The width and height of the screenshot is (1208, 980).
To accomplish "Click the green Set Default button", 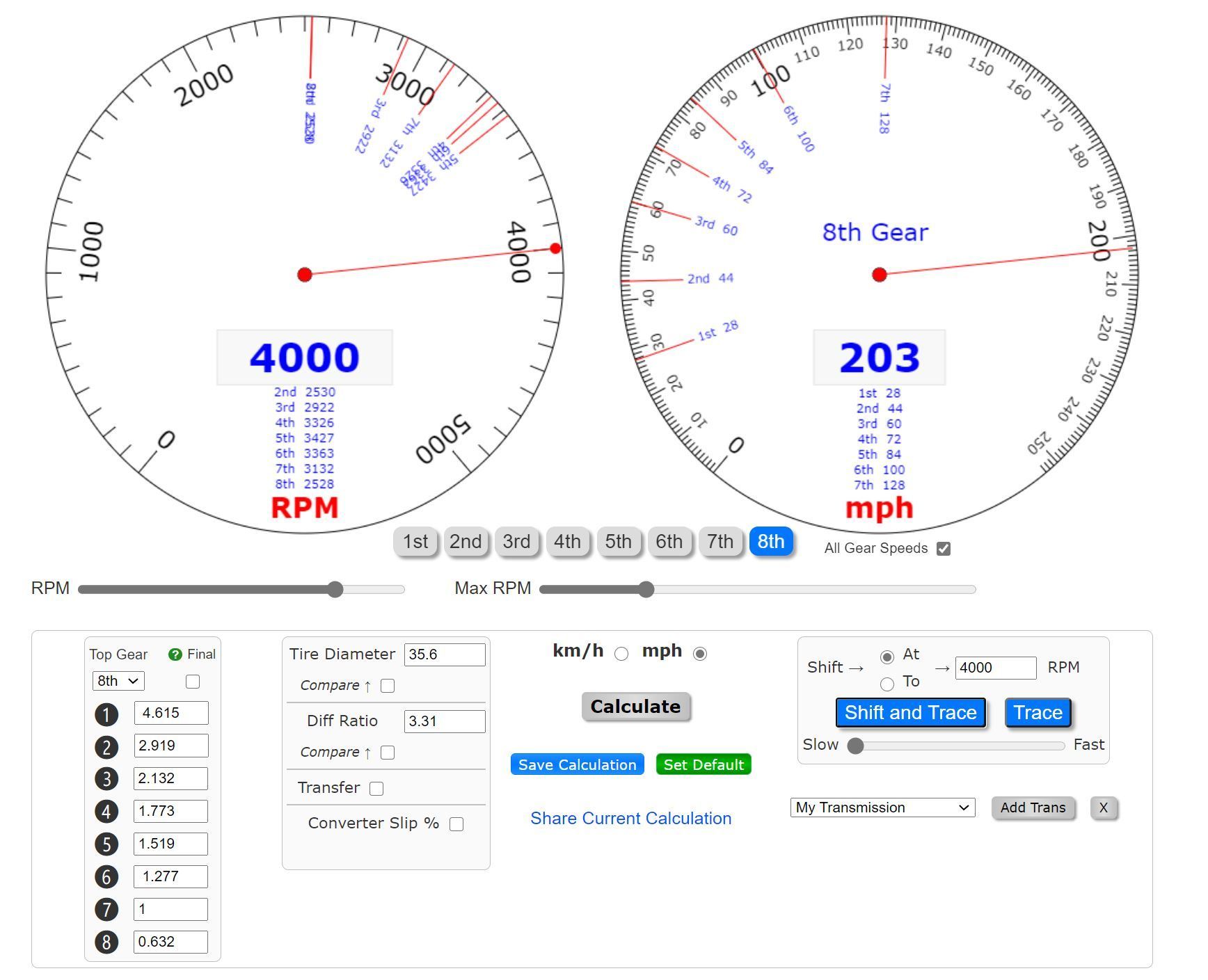I will (x=703, y=764).
